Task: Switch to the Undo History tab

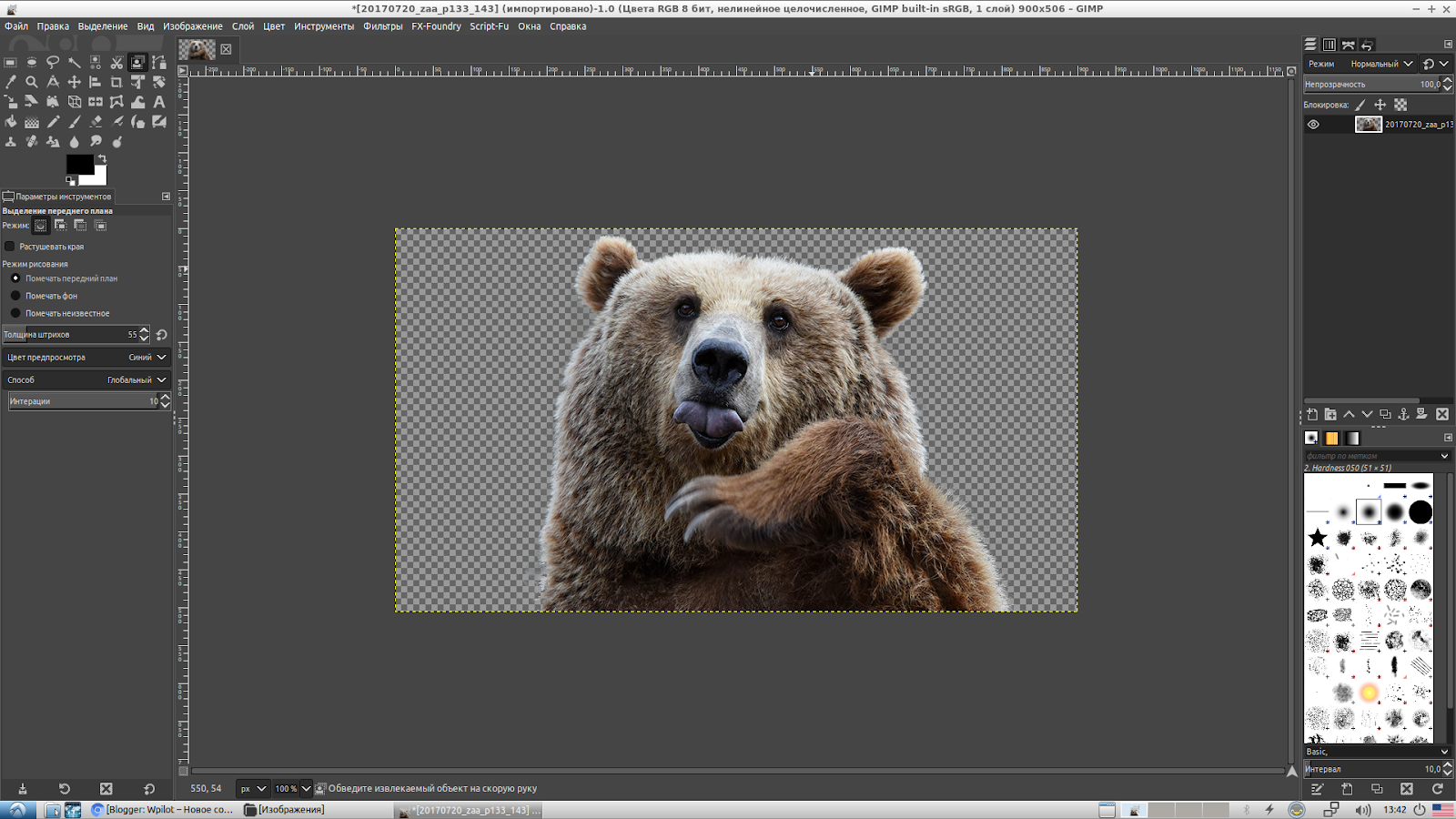Action: tap(1367, 45)
